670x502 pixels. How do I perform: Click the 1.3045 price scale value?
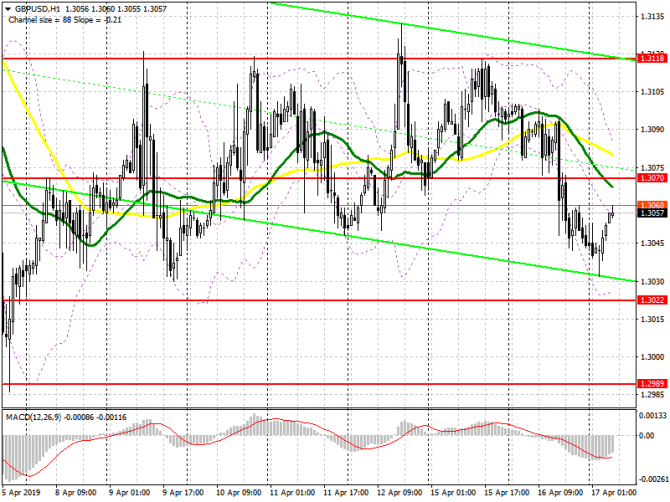pos(652,244)
